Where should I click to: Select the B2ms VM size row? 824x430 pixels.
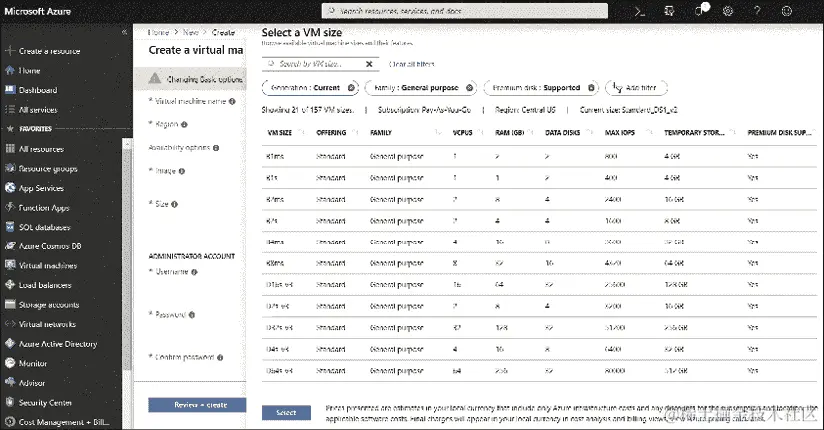[539, 199]
